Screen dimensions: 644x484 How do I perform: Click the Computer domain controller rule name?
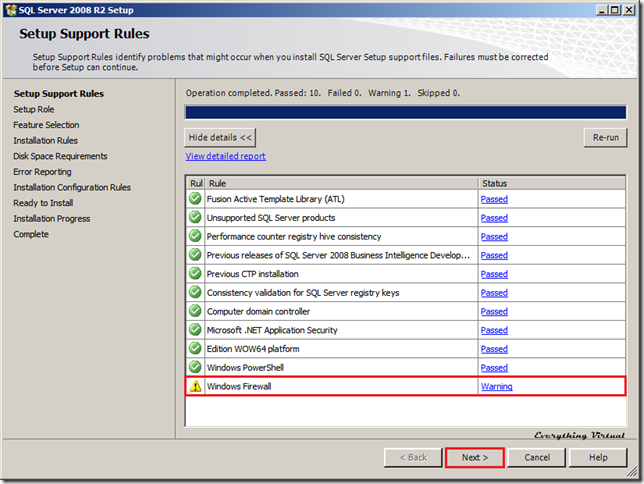258,311
